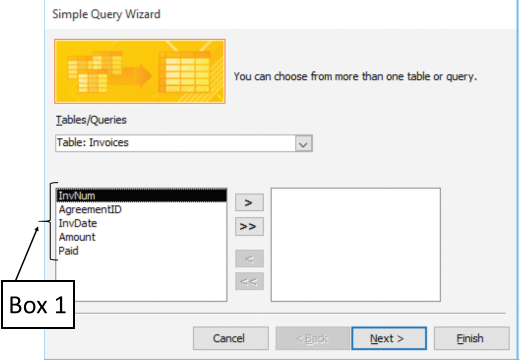Select the Paid field
The image size is (529, 360).
point(141,251)
